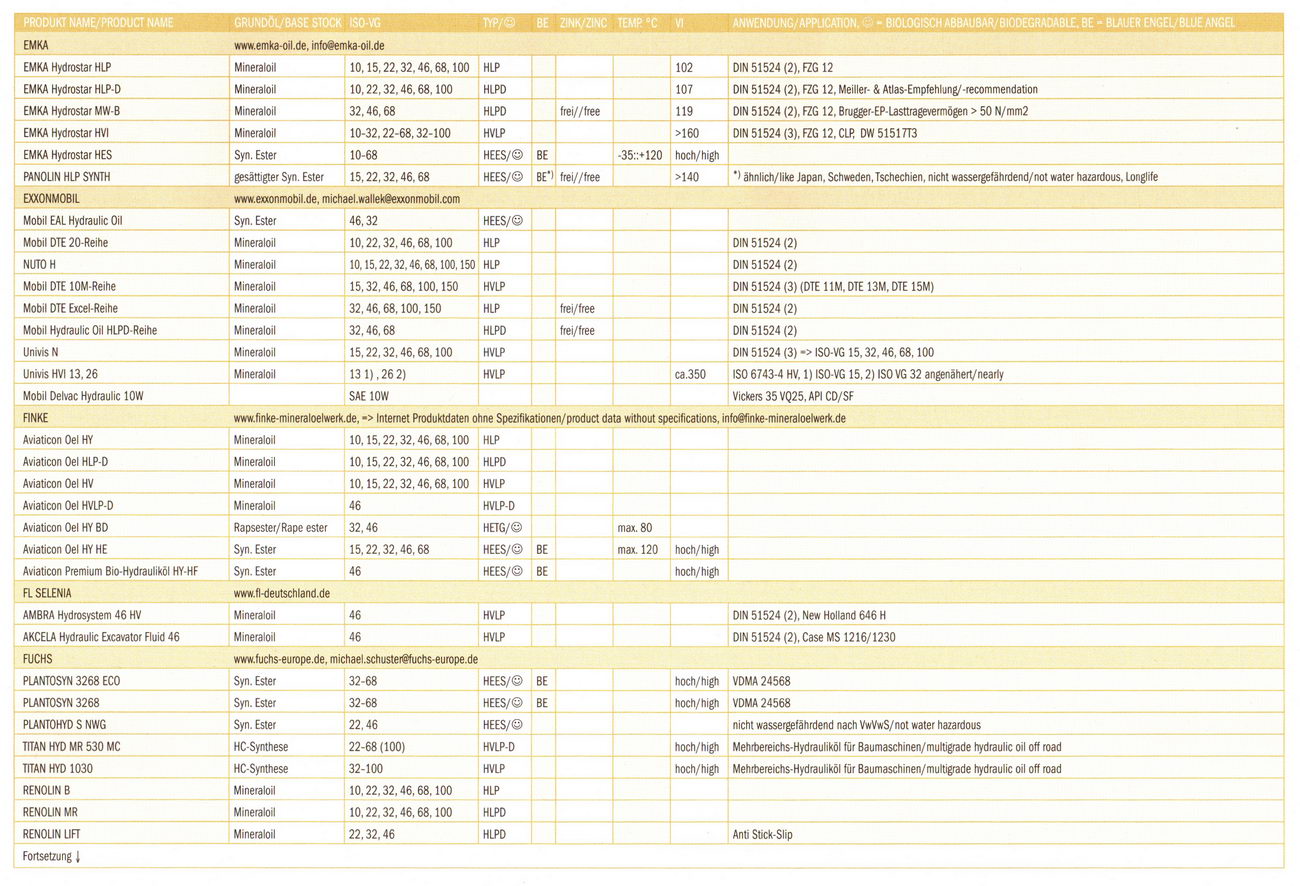Click the smiley icon in Aviaticon Oel HY BD row

click(517, 528)
